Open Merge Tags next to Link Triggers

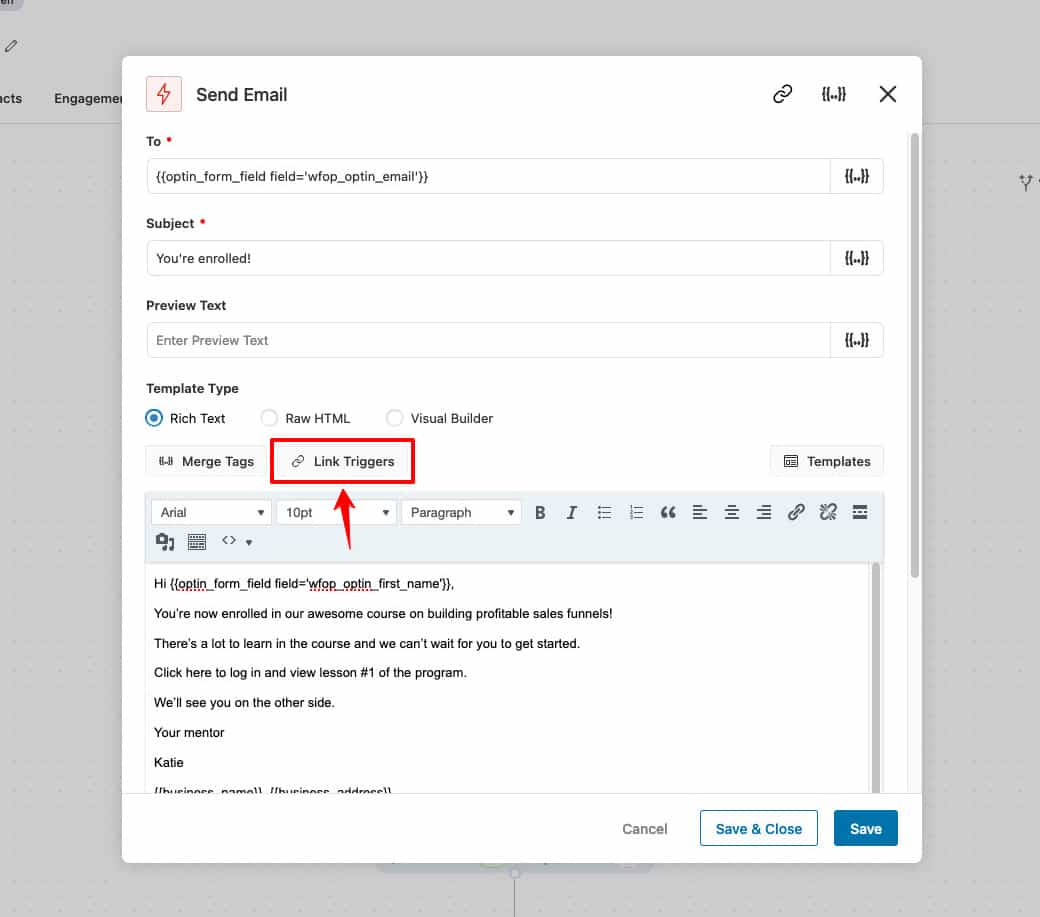(204, 461)
